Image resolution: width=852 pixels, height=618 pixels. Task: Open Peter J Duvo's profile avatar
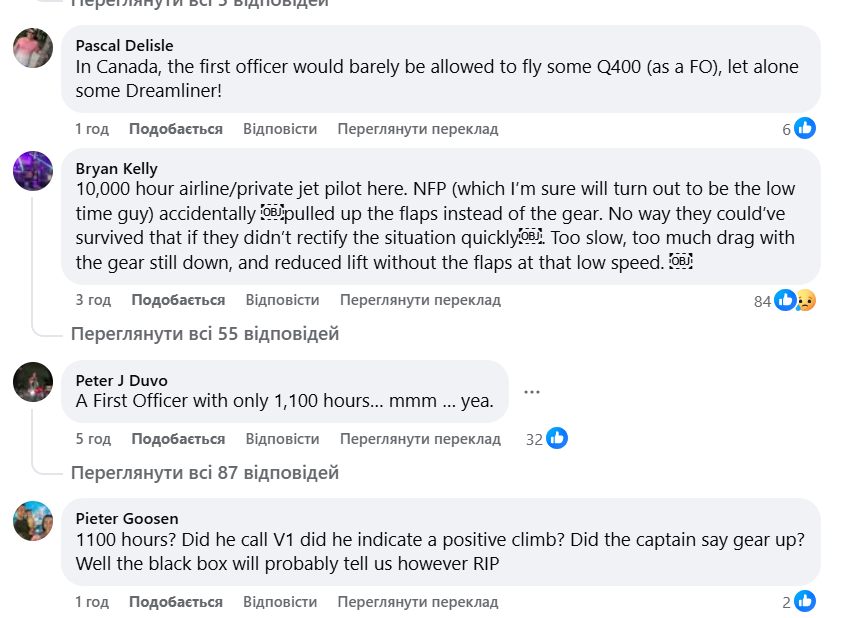[x=33, y=382]
